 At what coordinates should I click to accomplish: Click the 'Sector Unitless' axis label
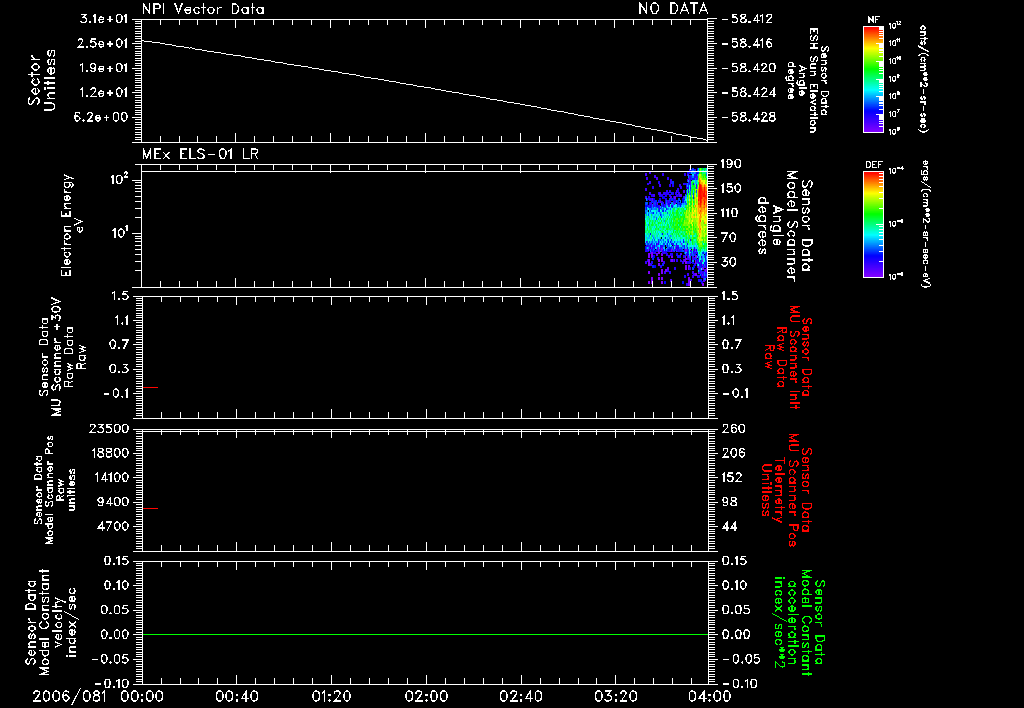click(42, 80)
